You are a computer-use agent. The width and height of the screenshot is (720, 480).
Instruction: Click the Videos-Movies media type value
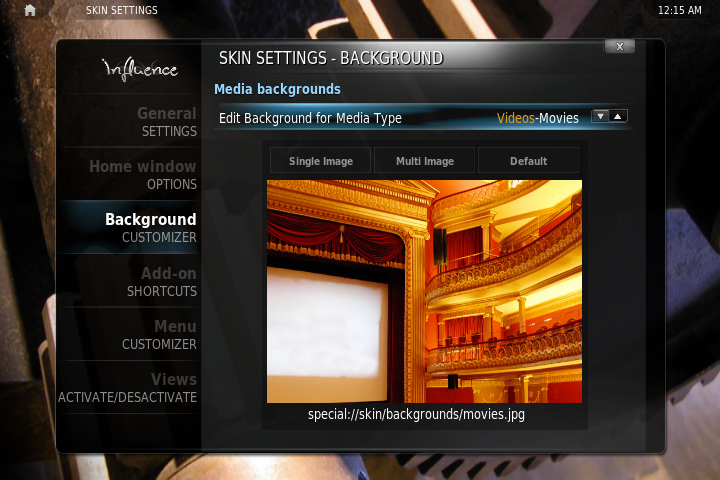point(537,118)
